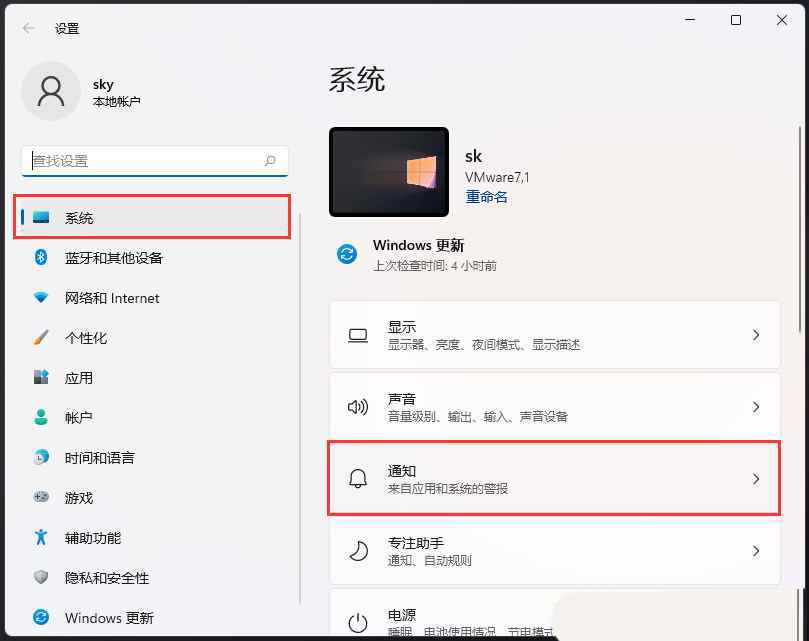Open the 专注助手 card
809x641 pixels.
(555, 551)
